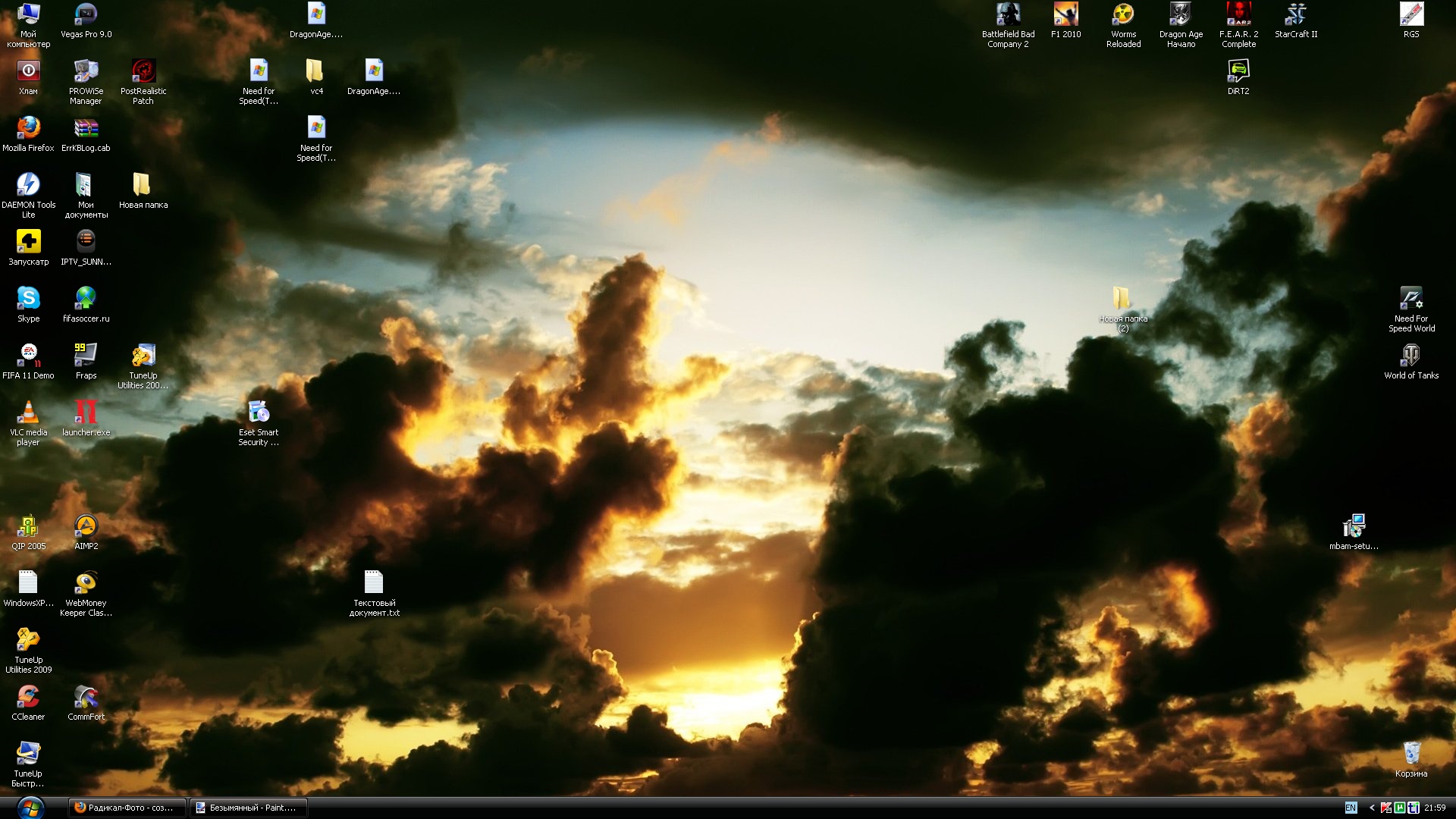Switch to Безымянный - Paint taskbar button

[x=248, y=808]
